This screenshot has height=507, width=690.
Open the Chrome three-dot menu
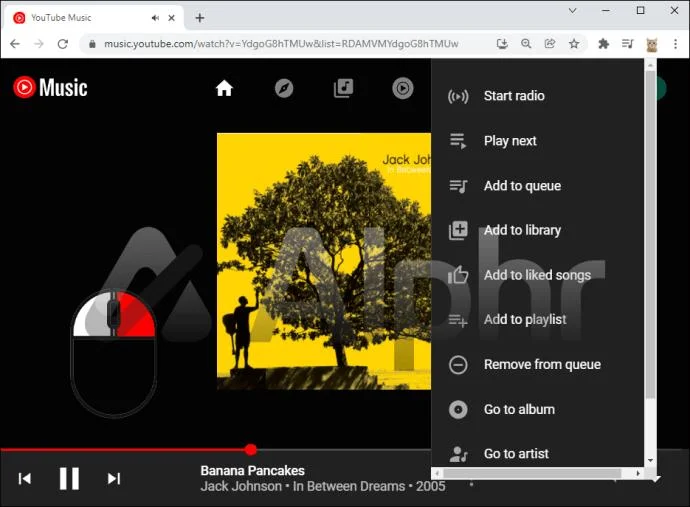coord(675,44)
